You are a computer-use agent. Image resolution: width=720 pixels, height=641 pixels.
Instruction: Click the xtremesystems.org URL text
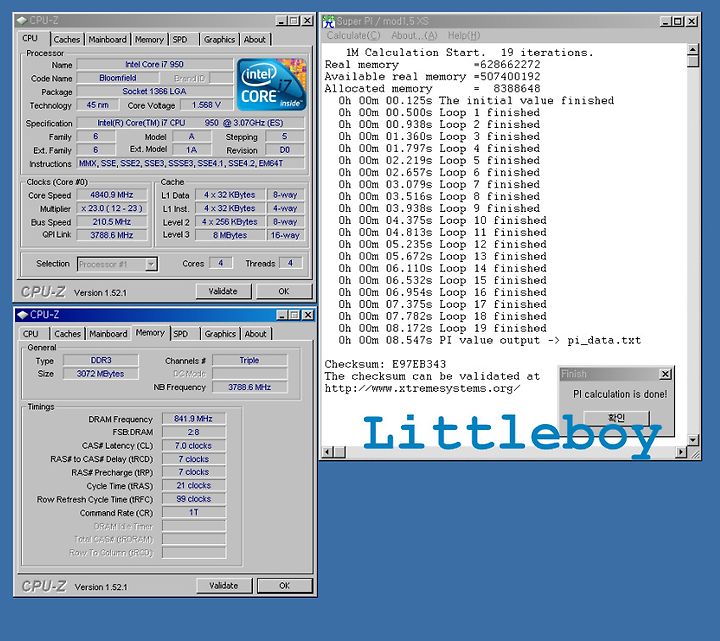[x=422, y=388]
